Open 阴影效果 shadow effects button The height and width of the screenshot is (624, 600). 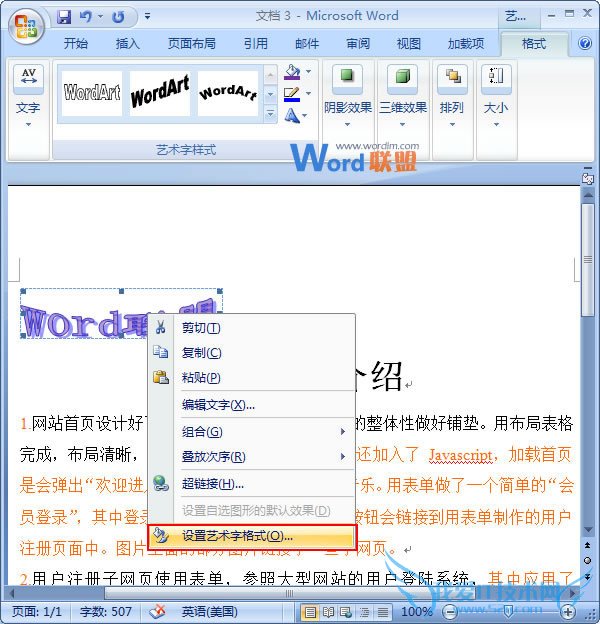point(348,96)
